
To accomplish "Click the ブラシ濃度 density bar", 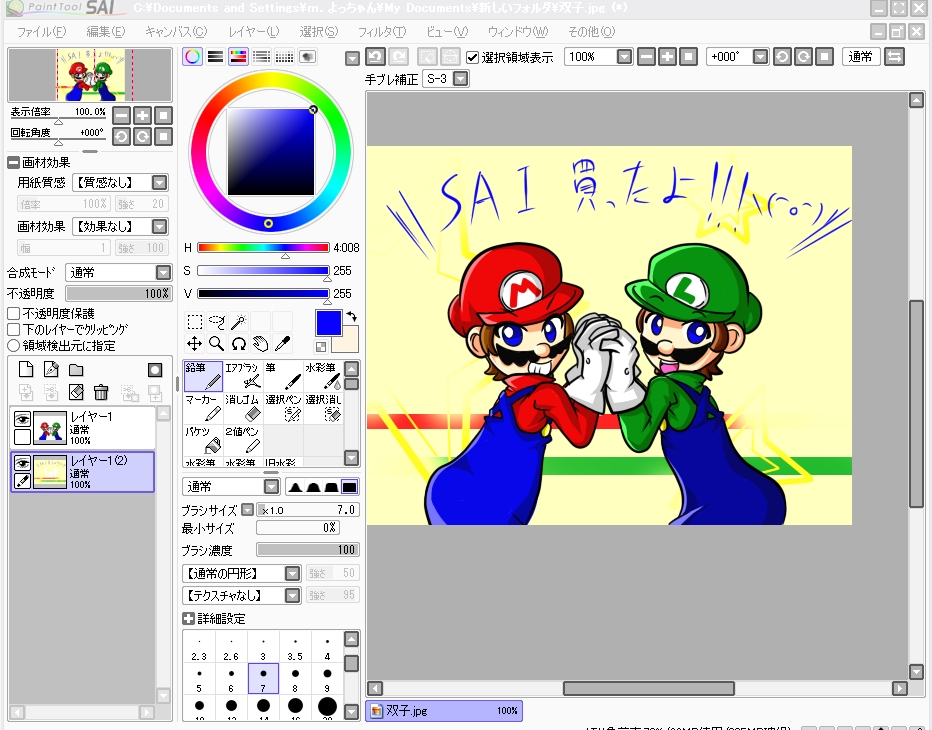I will tap(307, 550).
